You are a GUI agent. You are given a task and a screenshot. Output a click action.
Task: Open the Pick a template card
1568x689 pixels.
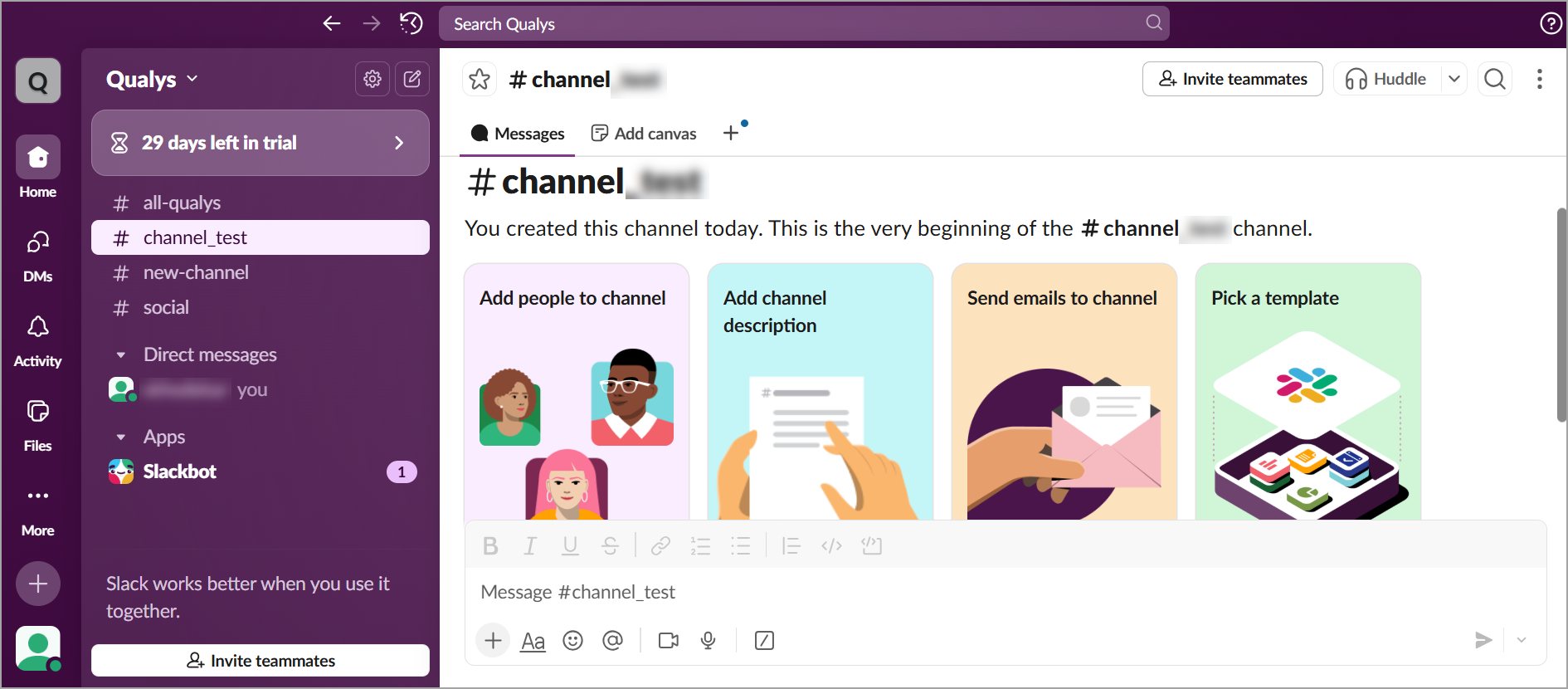pos(1308,392)
